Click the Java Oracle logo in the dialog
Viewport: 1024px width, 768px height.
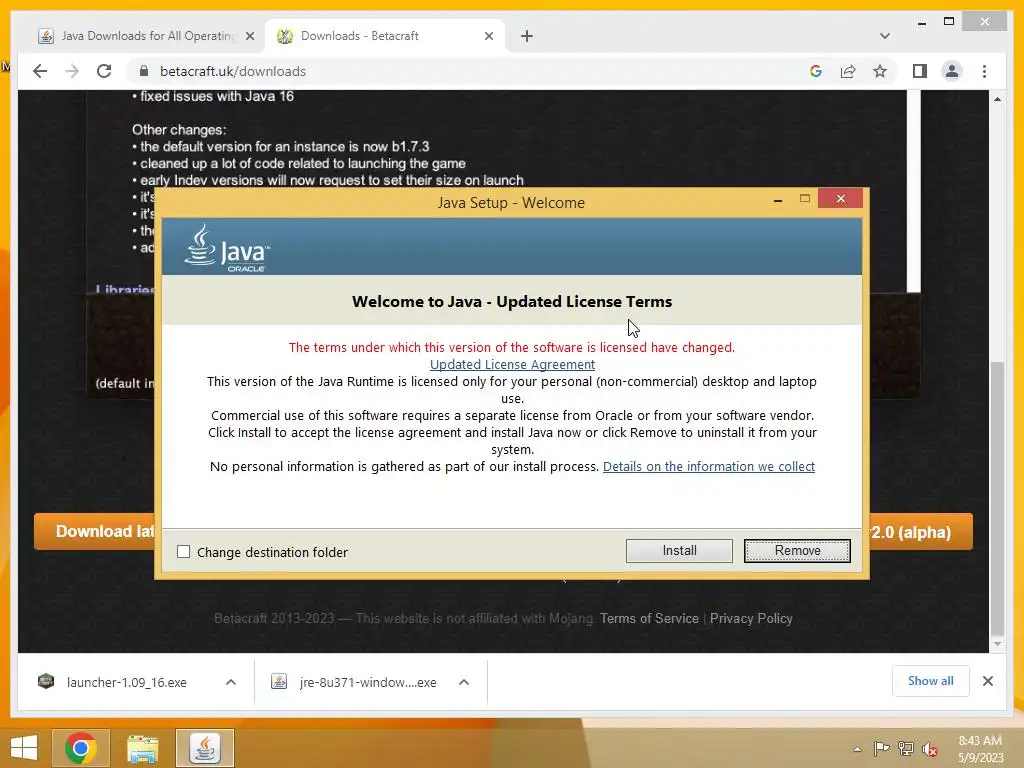pos(226,248)
